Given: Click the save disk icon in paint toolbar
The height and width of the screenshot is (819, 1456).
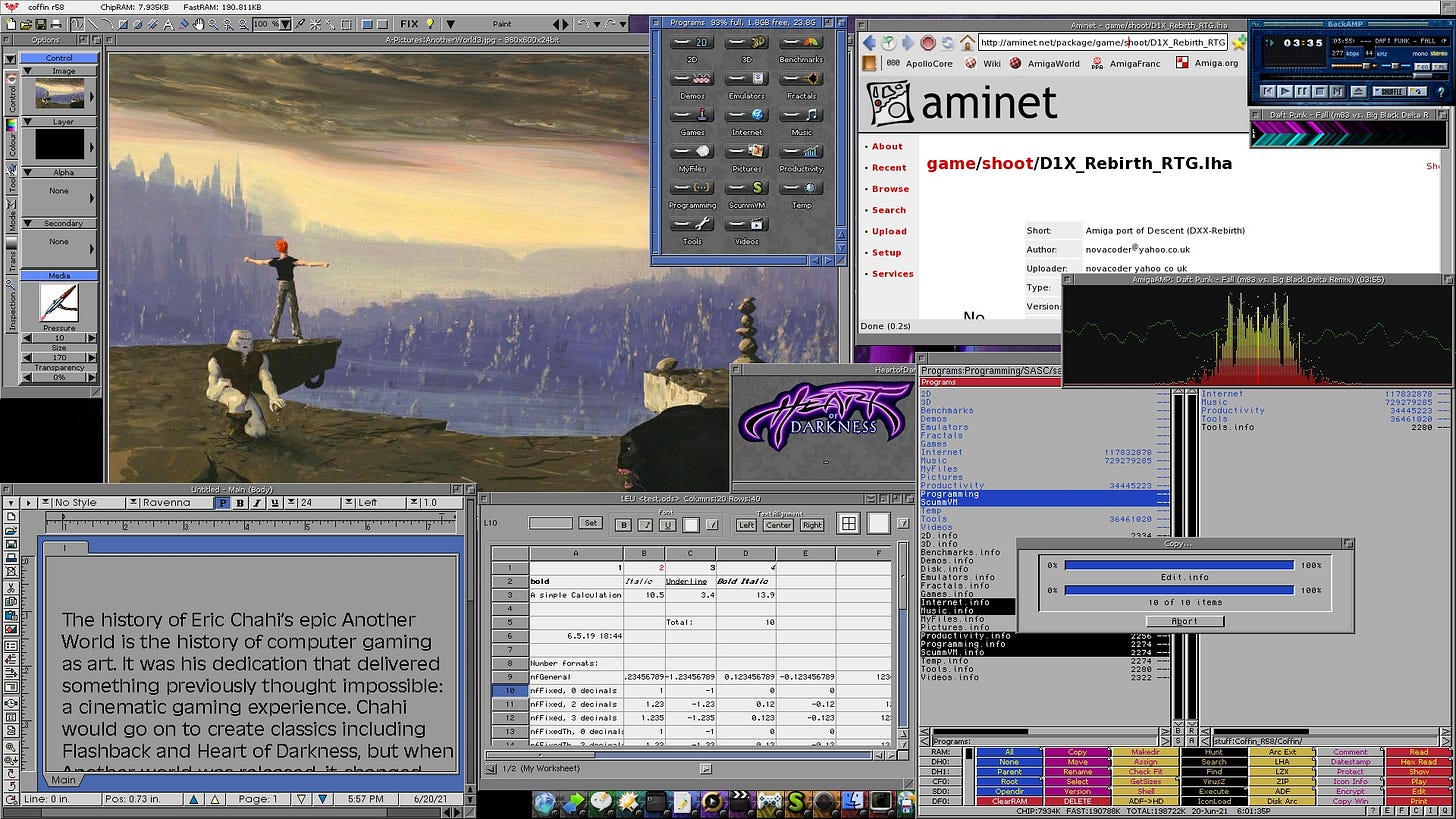Looking at the screenshot, I should pos(41,24).
